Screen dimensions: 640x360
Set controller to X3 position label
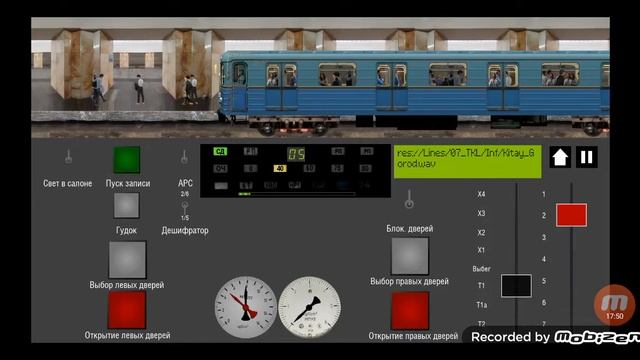click(481, 213)
